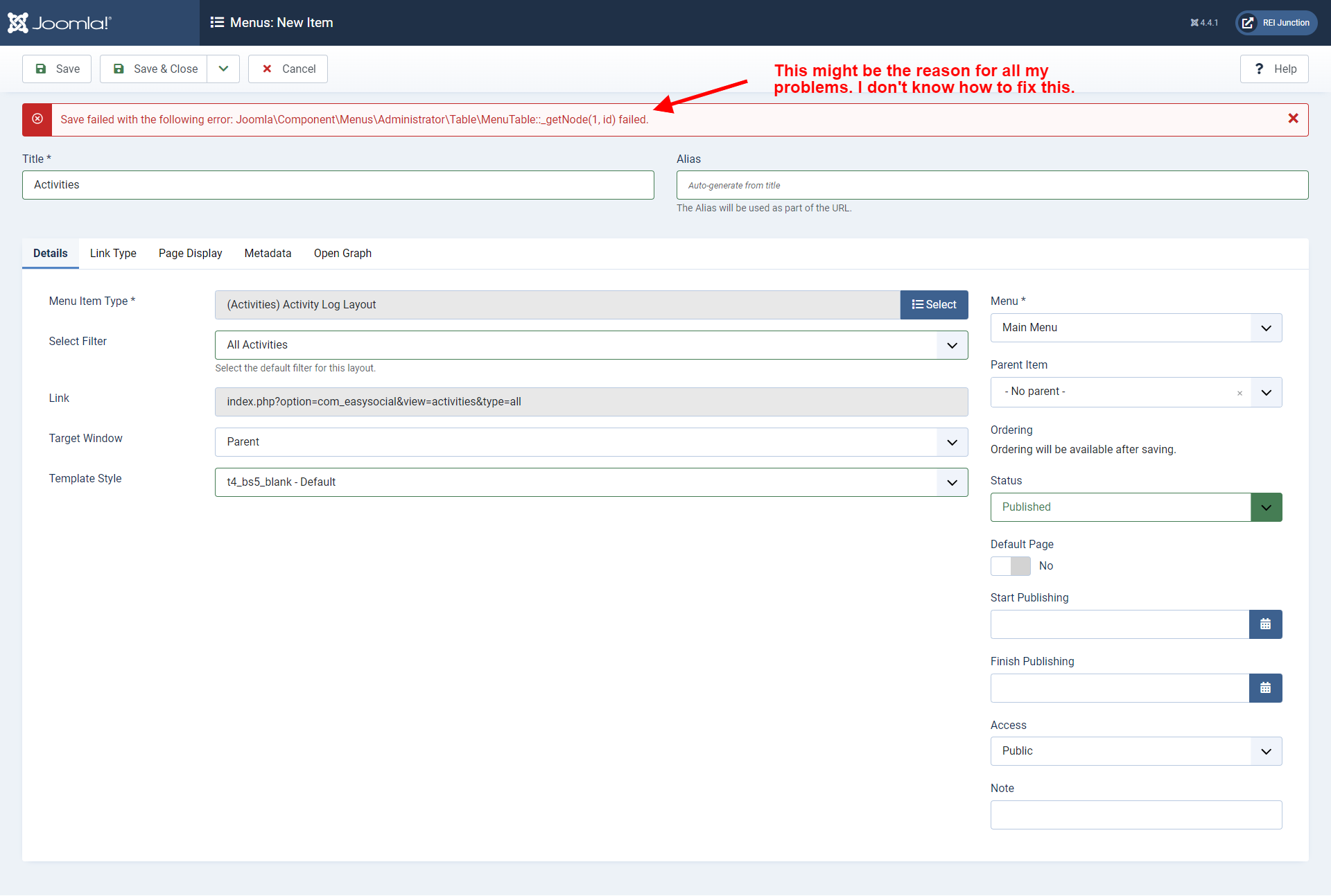This screenshot has width=1331, height=896.
Task: Click the Joomla logo icon
Action: (18, 23)
